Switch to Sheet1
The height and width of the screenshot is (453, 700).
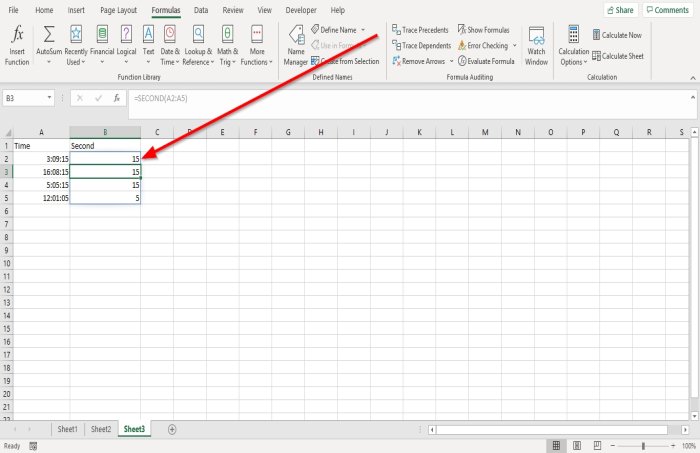click(x=67, y=429)
